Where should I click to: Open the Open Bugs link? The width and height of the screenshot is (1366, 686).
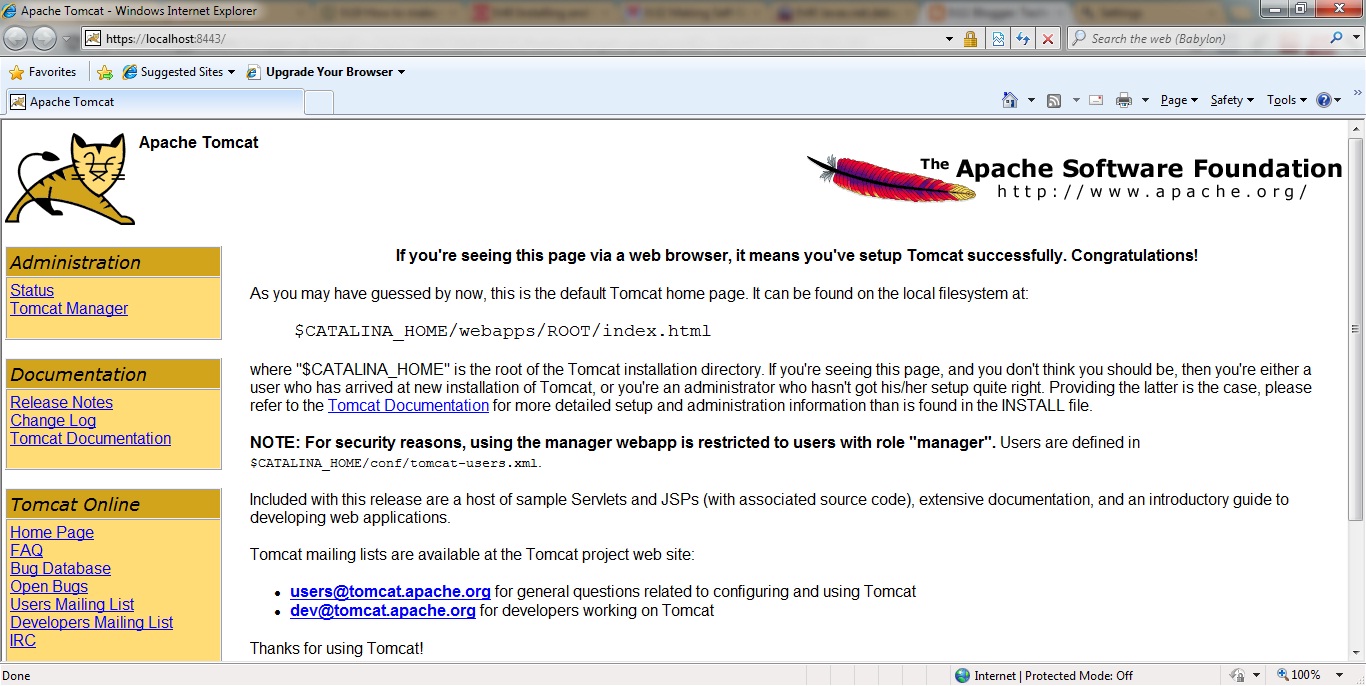pyautogui.click(x=49, y=586)
